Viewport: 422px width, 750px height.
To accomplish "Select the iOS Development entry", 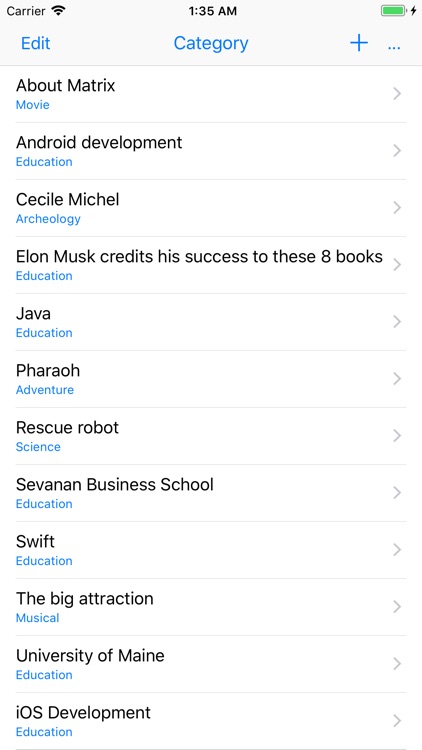I will click(211, 721).
